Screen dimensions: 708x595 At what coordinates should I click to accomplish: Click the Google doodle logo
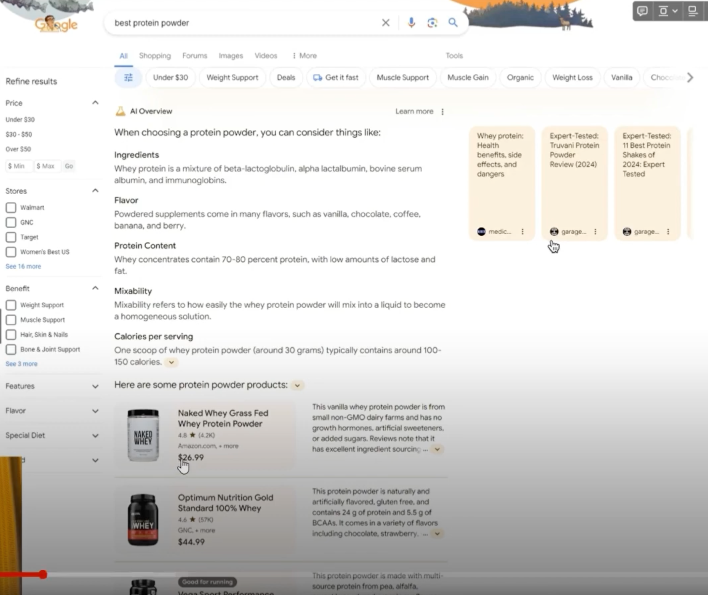coord(56,23)
